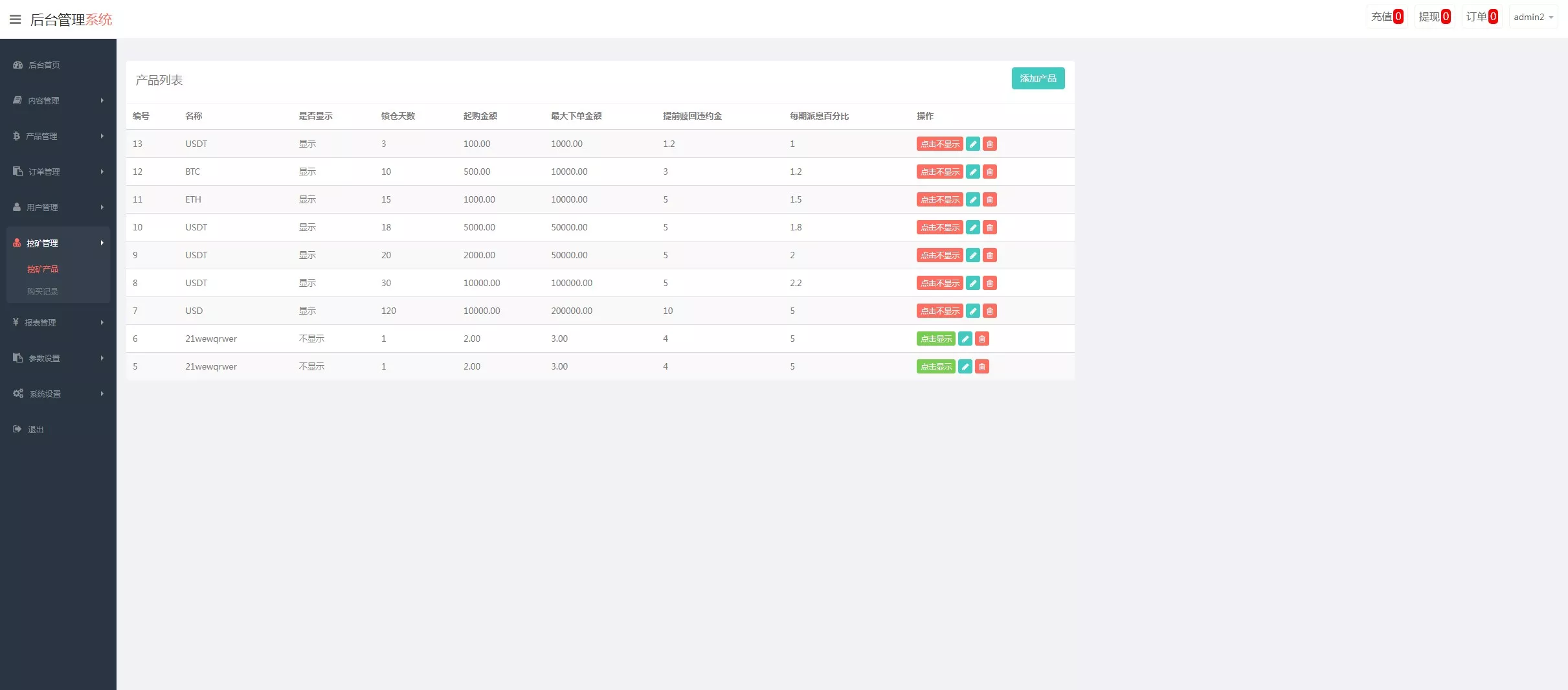The height and width of the screenshot is (690, 1568).
Task: Click edit pencil icon for ETH product
Action: pyautogui.click(x=972, y=199)
